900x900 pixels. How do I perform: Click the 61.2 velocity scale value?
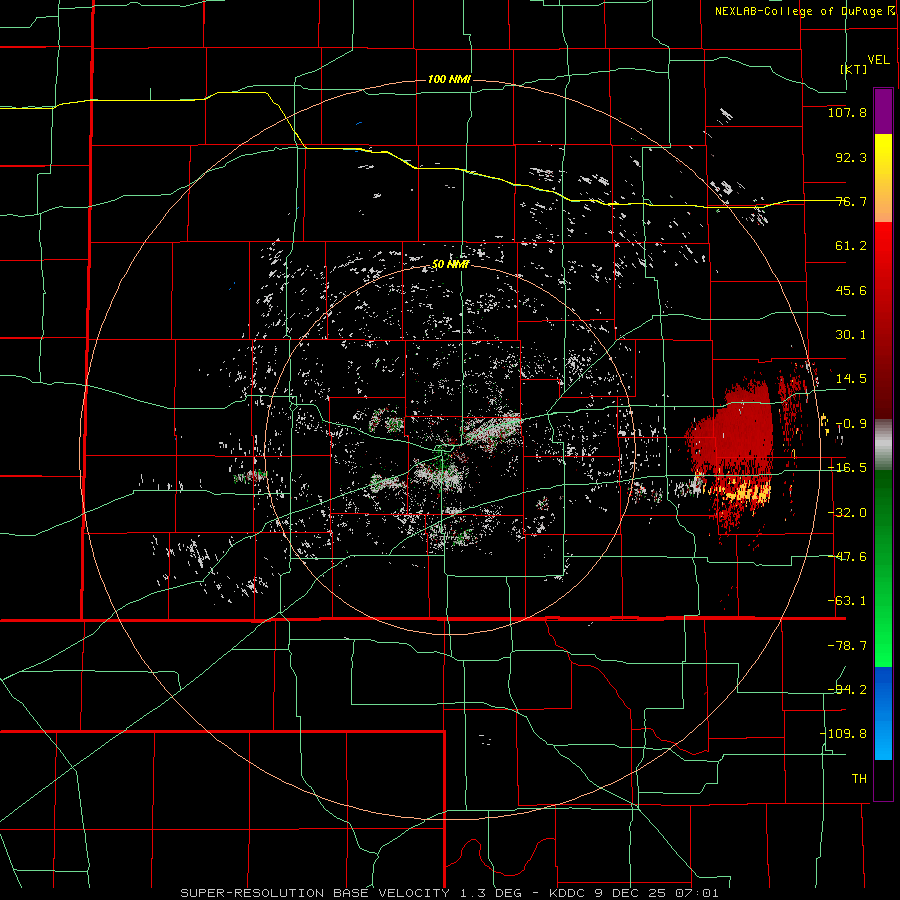[x=851, y=246]
